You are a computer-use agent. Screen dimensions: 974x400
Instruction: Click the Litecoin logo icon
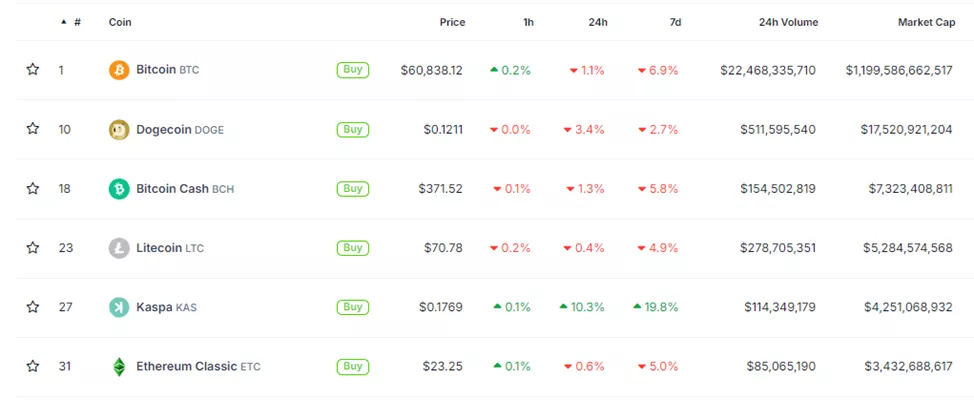(x=119, y=248)
